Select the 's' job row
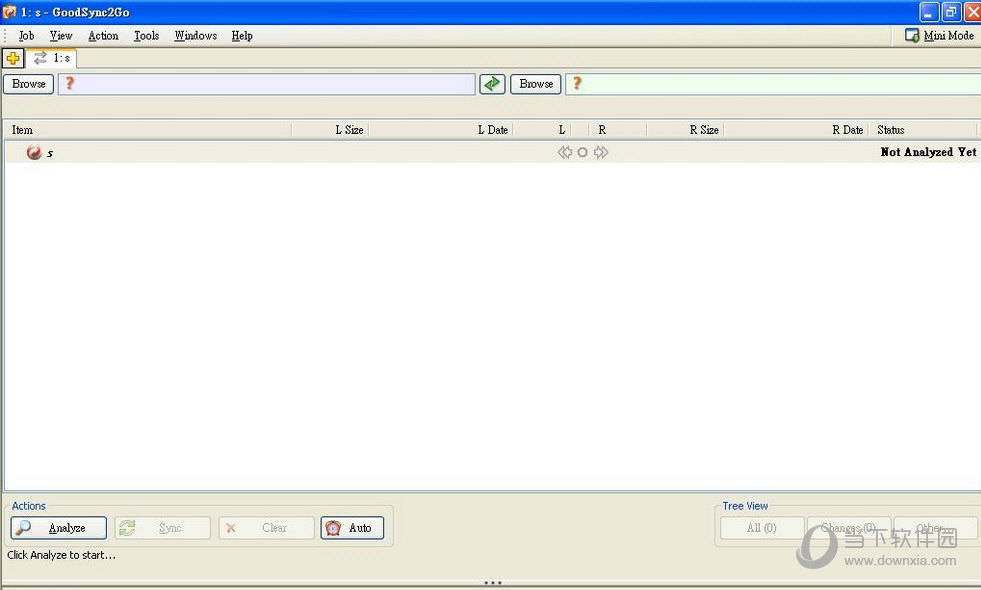This screenshot has width=981, height=590. click(x=491, y=152)
